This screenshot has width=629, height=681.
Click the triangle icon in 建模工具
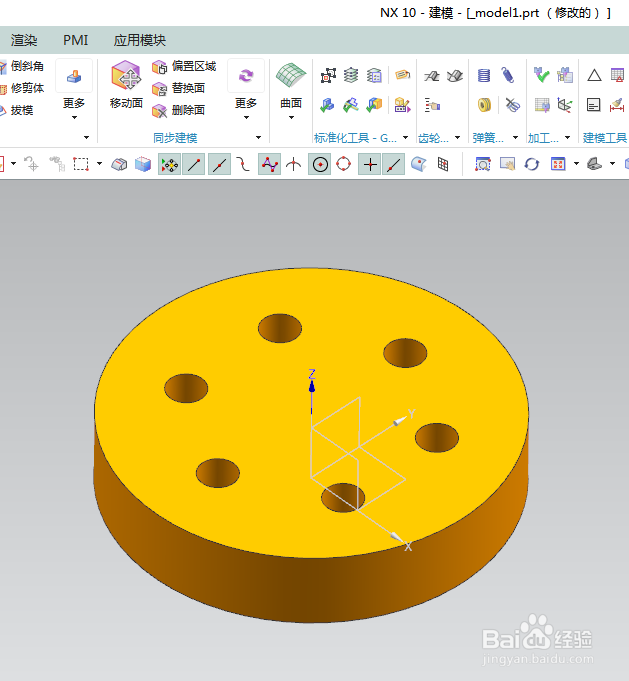pyautogui.click(x=594, y=76)
